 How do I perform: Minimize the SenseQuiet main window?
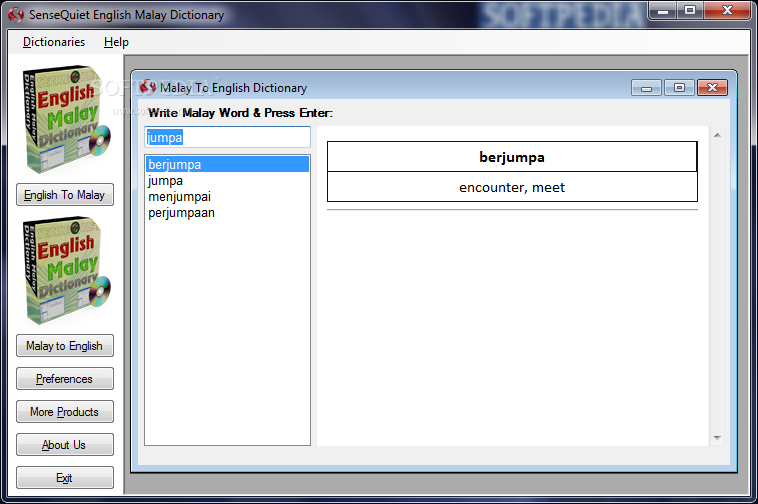click(x=663, y=10)
